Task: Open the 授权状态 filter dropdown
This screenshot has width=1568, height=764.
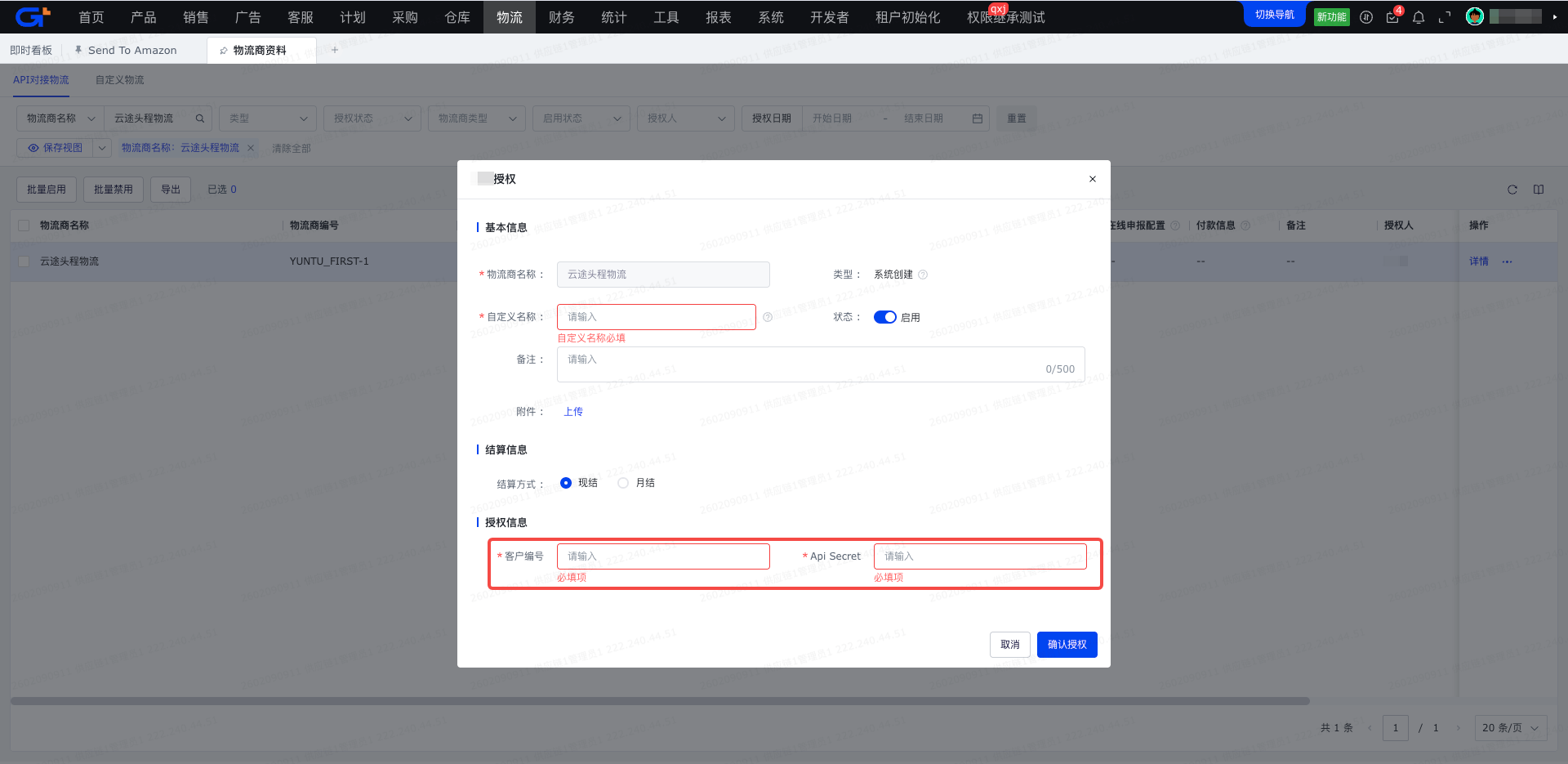Action: coord(372,118)
